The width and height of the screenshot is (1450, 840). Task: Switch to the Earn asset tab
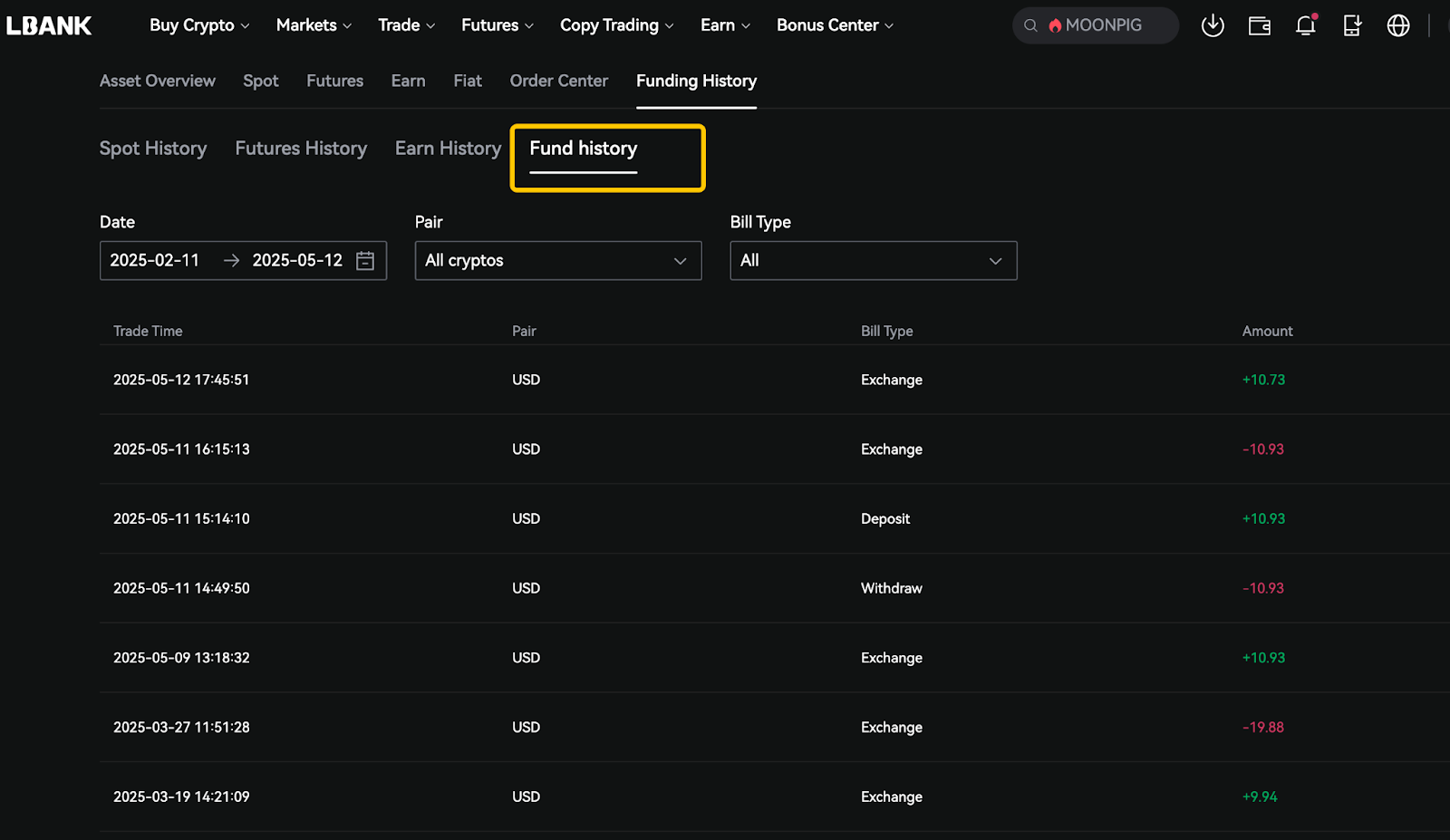tap(409, 81)
